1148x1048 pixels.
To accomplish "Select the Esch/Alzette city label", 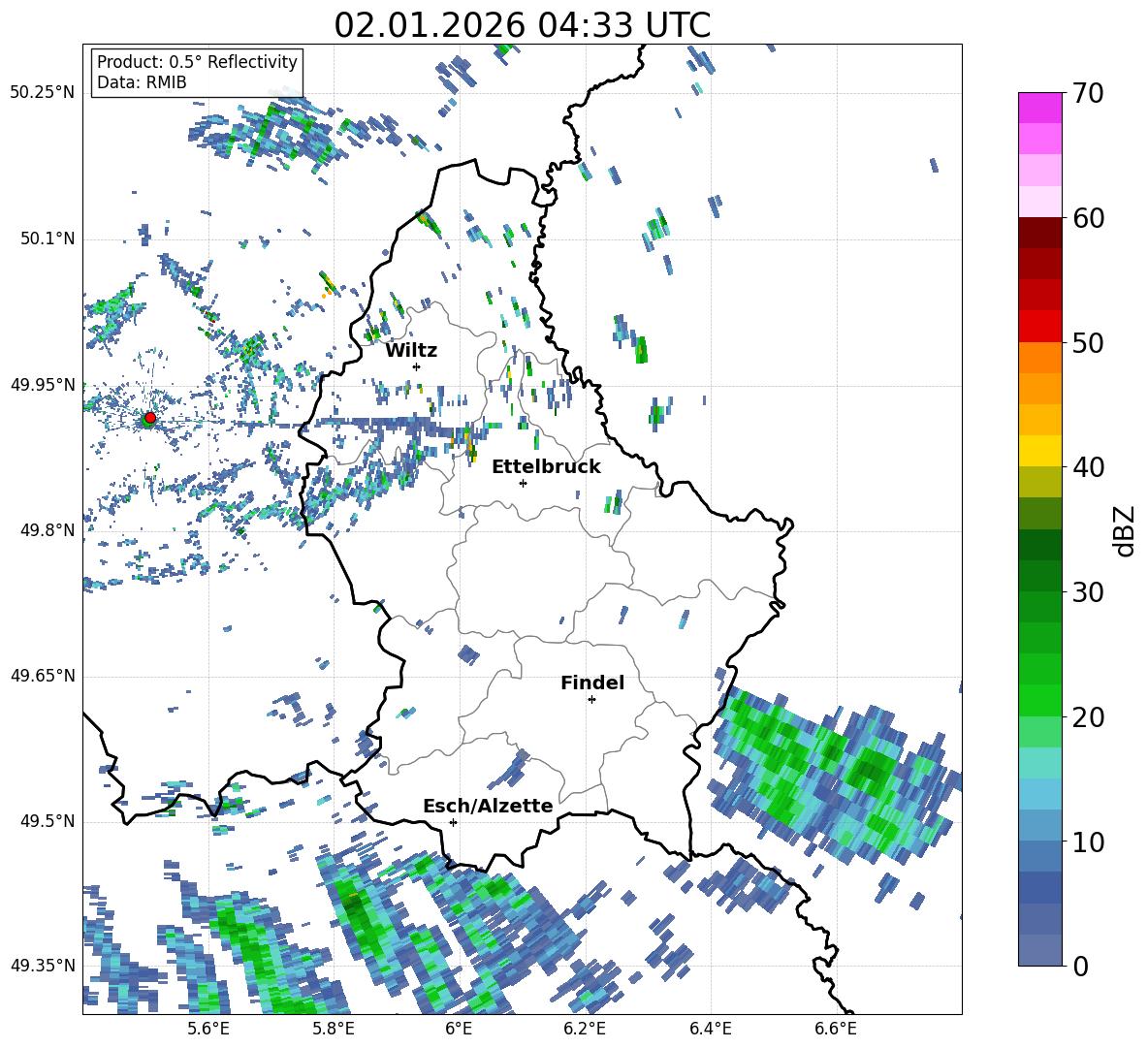I will [x=488, y=806].
